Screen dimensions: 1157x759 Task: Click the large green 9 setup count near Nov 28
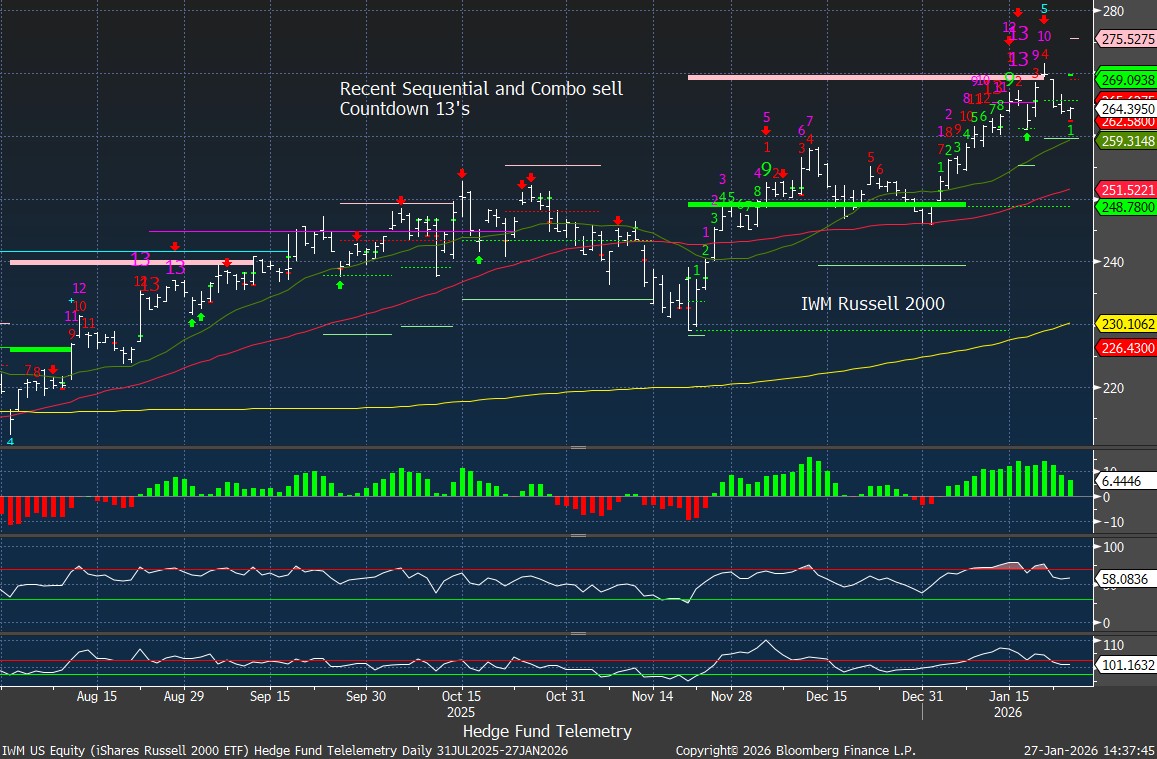[x=765, y=169]
